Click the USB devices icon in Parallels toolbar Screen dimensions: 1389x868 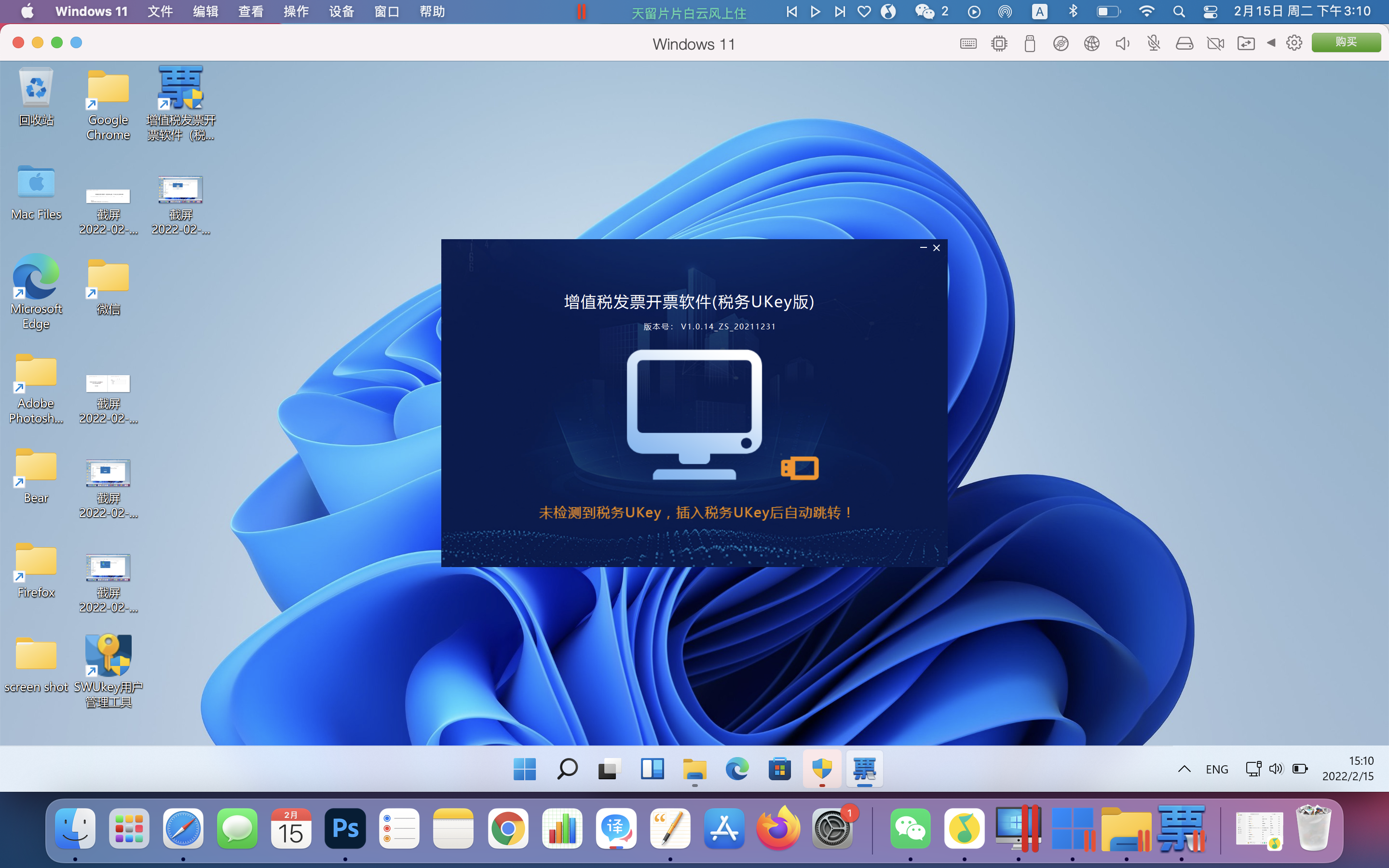pyautogui.click(x=1029, y=42)
